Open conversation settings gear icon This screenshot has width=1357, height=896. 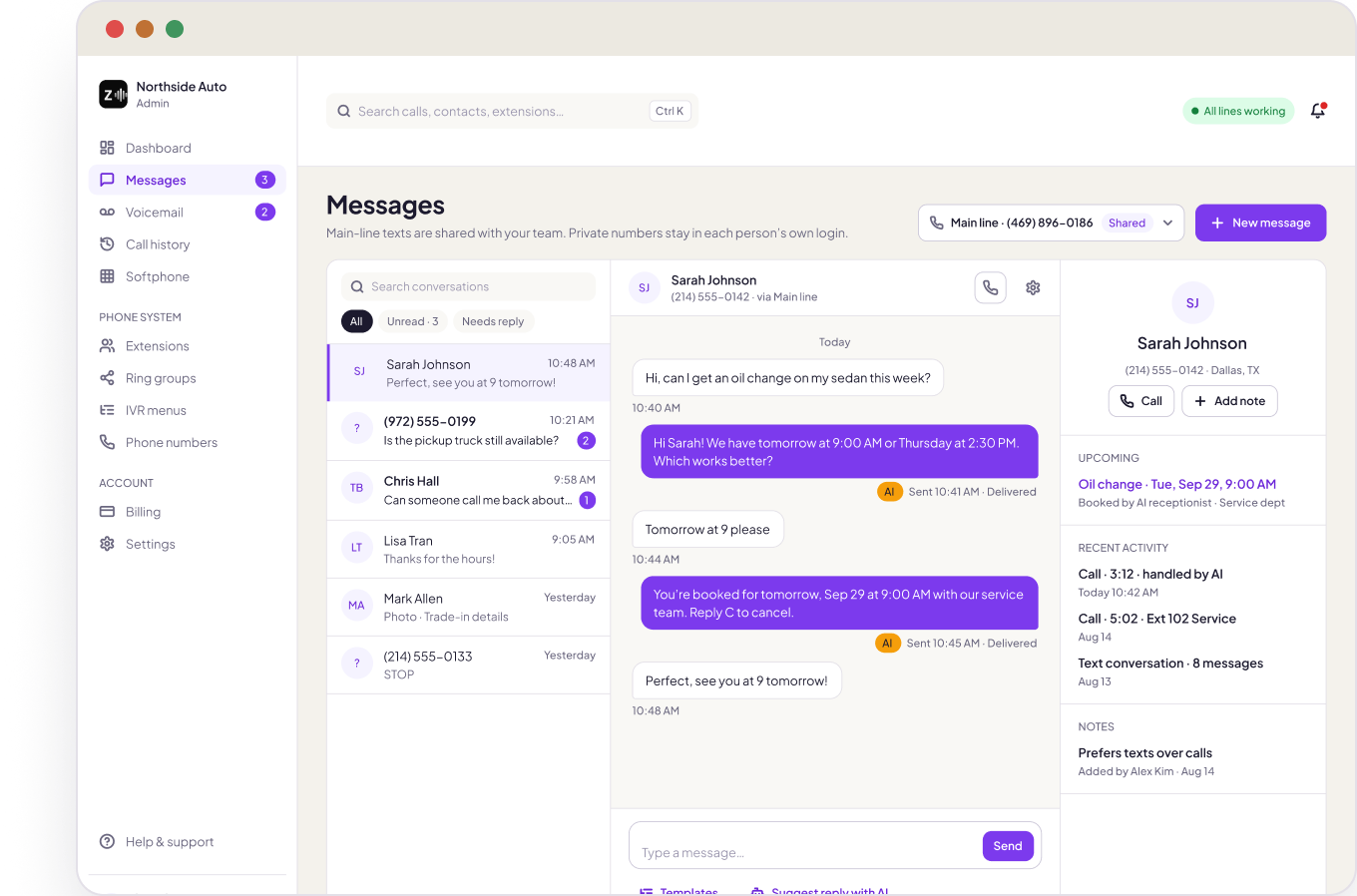click(x=1033, y=287)
